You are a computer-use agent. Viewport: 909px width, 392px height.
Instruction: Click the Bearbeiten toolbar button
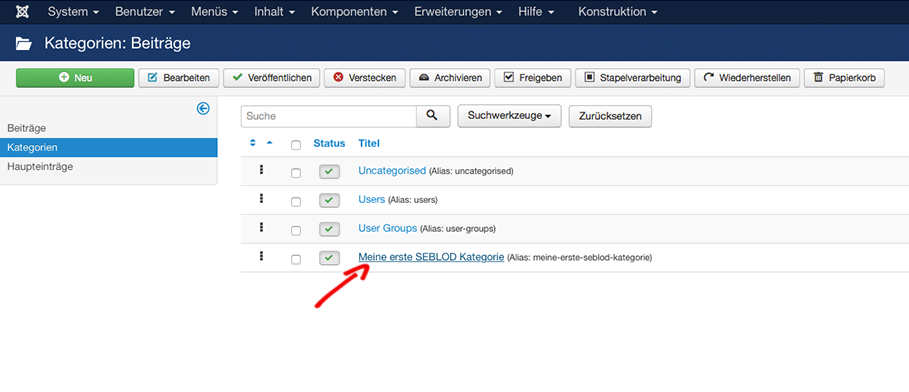pyautogui.click(x=179, y=78)
